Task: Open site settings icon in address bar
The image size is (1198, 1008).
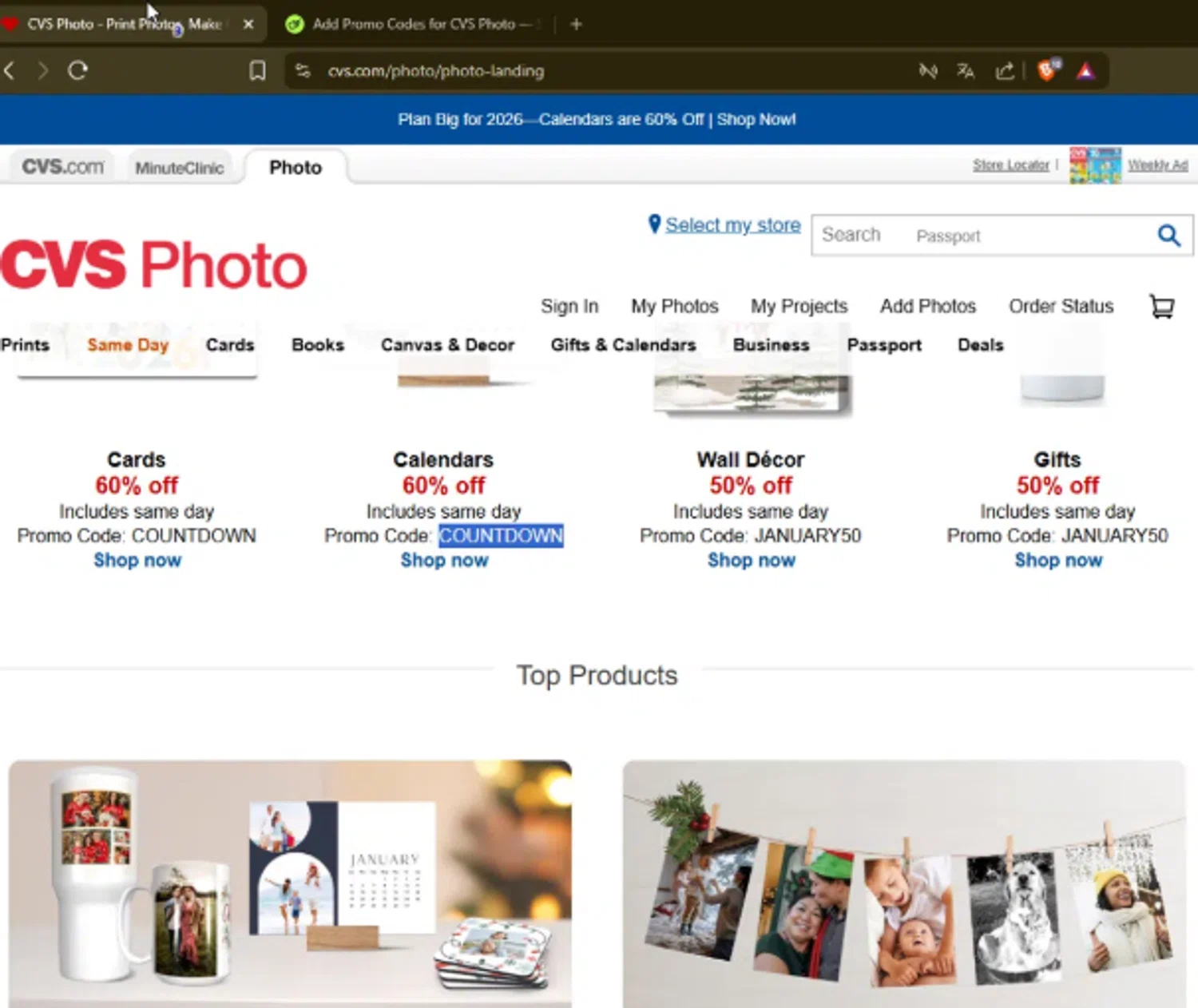Action: pos(303,71)
